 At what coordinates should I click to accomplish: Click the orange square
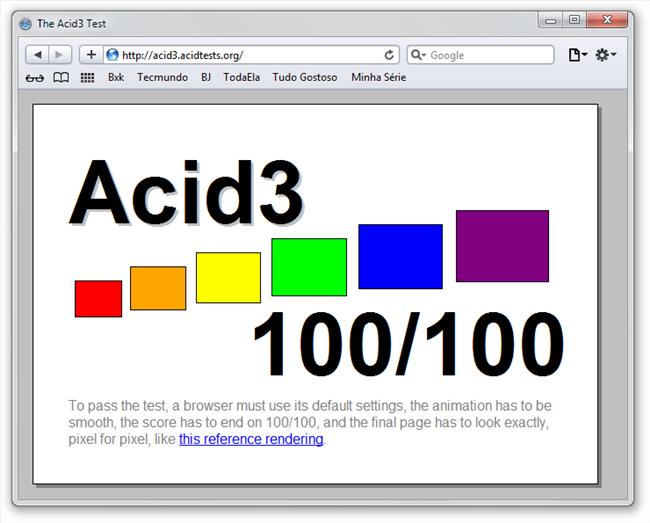pyautogui.click(x=158, y=288)
